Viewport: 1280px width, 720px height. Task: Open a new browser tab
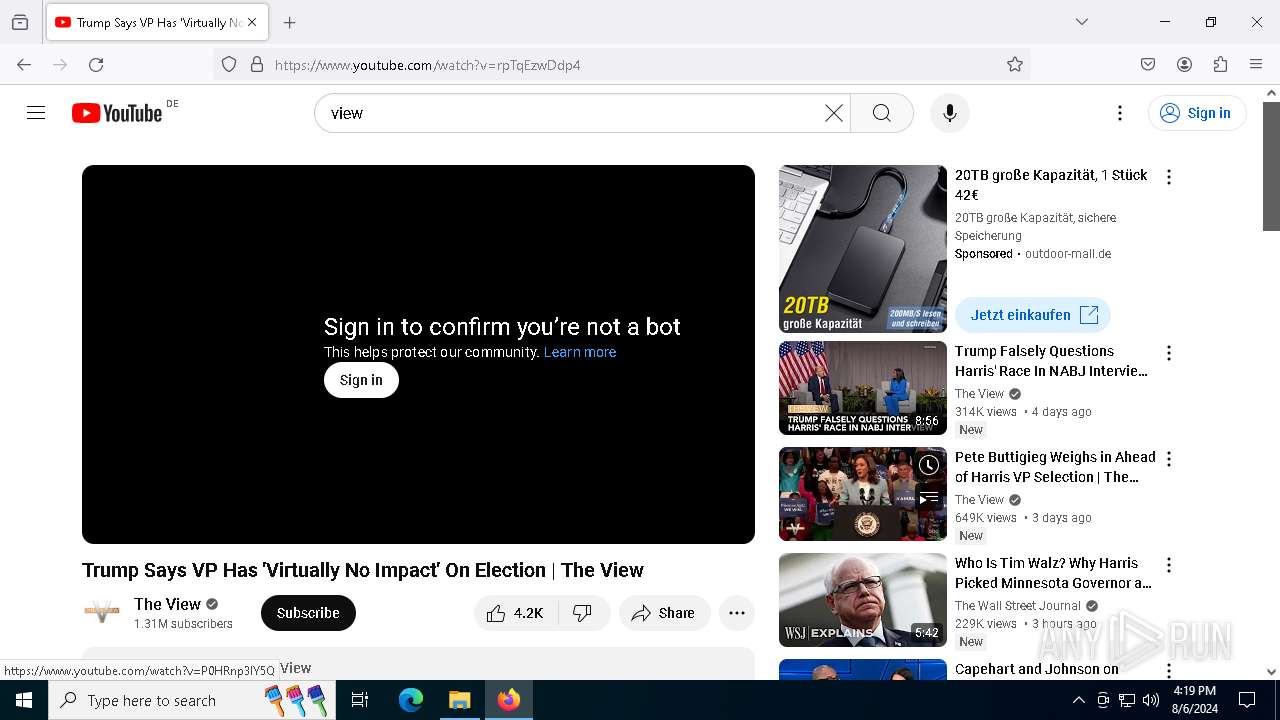(290, 22)
